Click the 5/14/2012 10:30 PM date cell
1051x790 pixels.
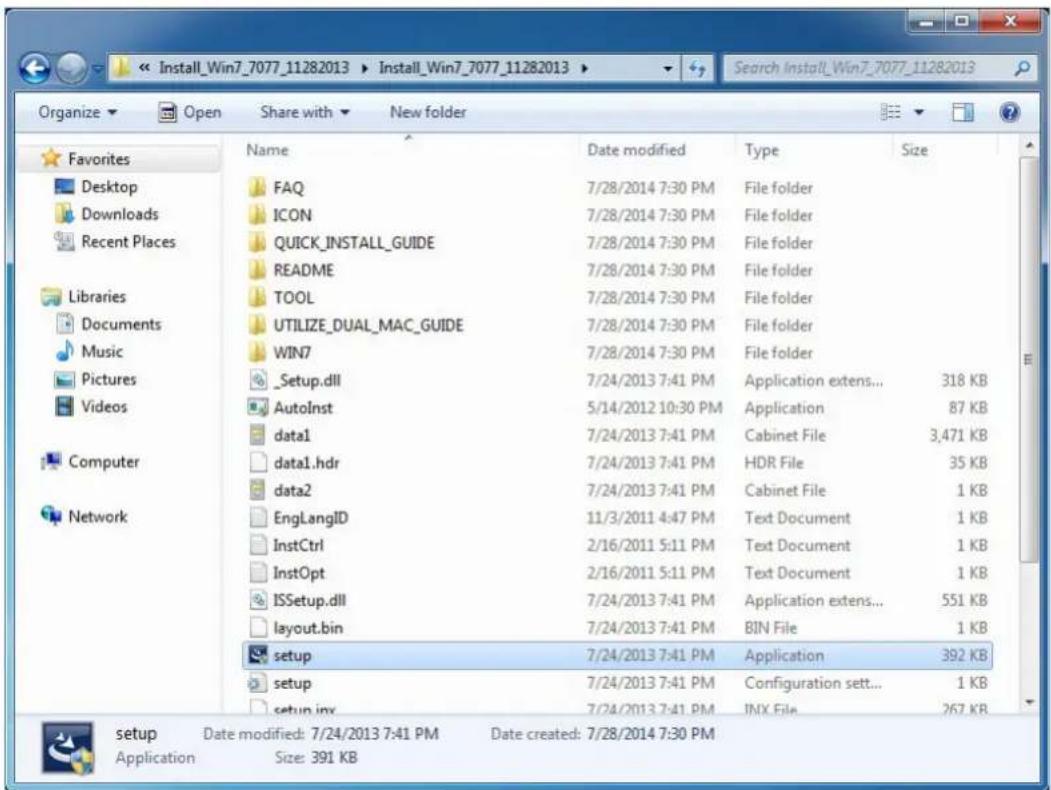tap(654, 408)
